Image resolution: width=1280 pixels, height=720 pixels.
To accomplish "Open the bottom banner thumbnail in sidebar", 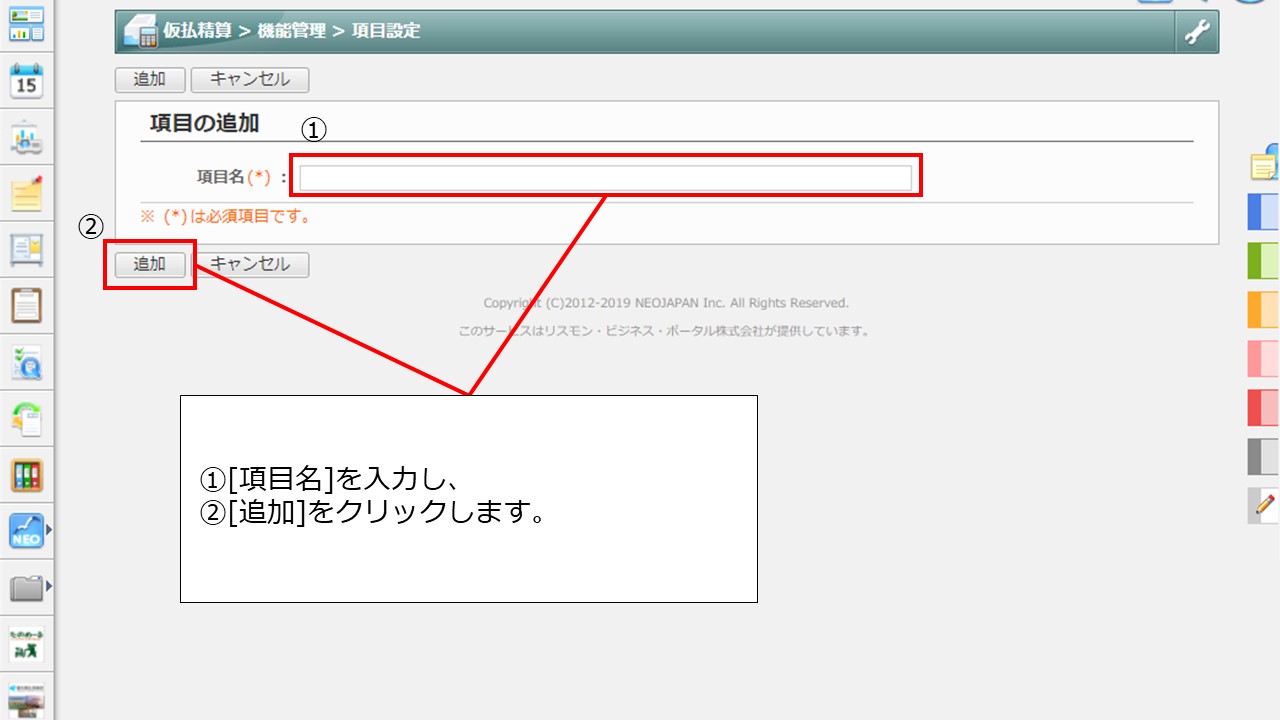I will point(27,700).
